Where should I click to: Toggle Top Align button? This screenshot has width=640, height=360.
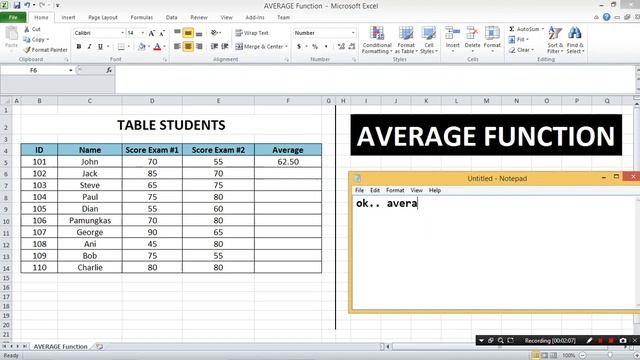pyautogui.click(x=178, y=32)
